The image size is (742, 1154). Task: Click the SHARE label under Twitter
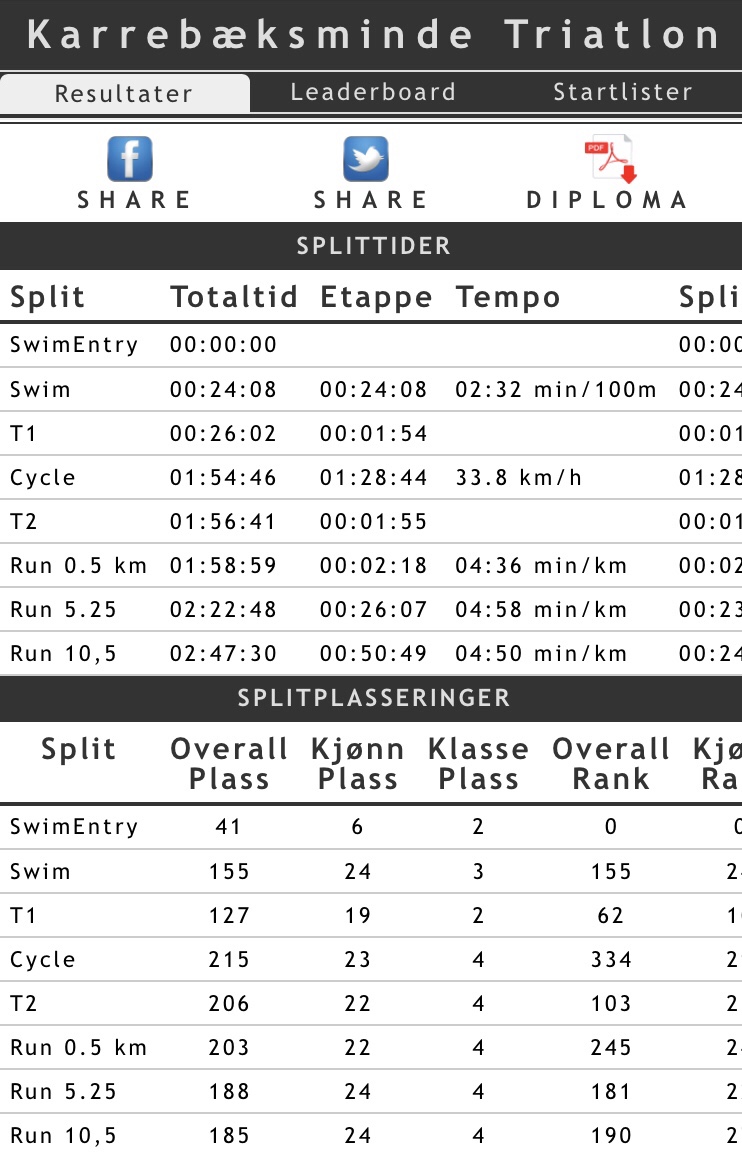pyautogui.click(x=371, y=200)
